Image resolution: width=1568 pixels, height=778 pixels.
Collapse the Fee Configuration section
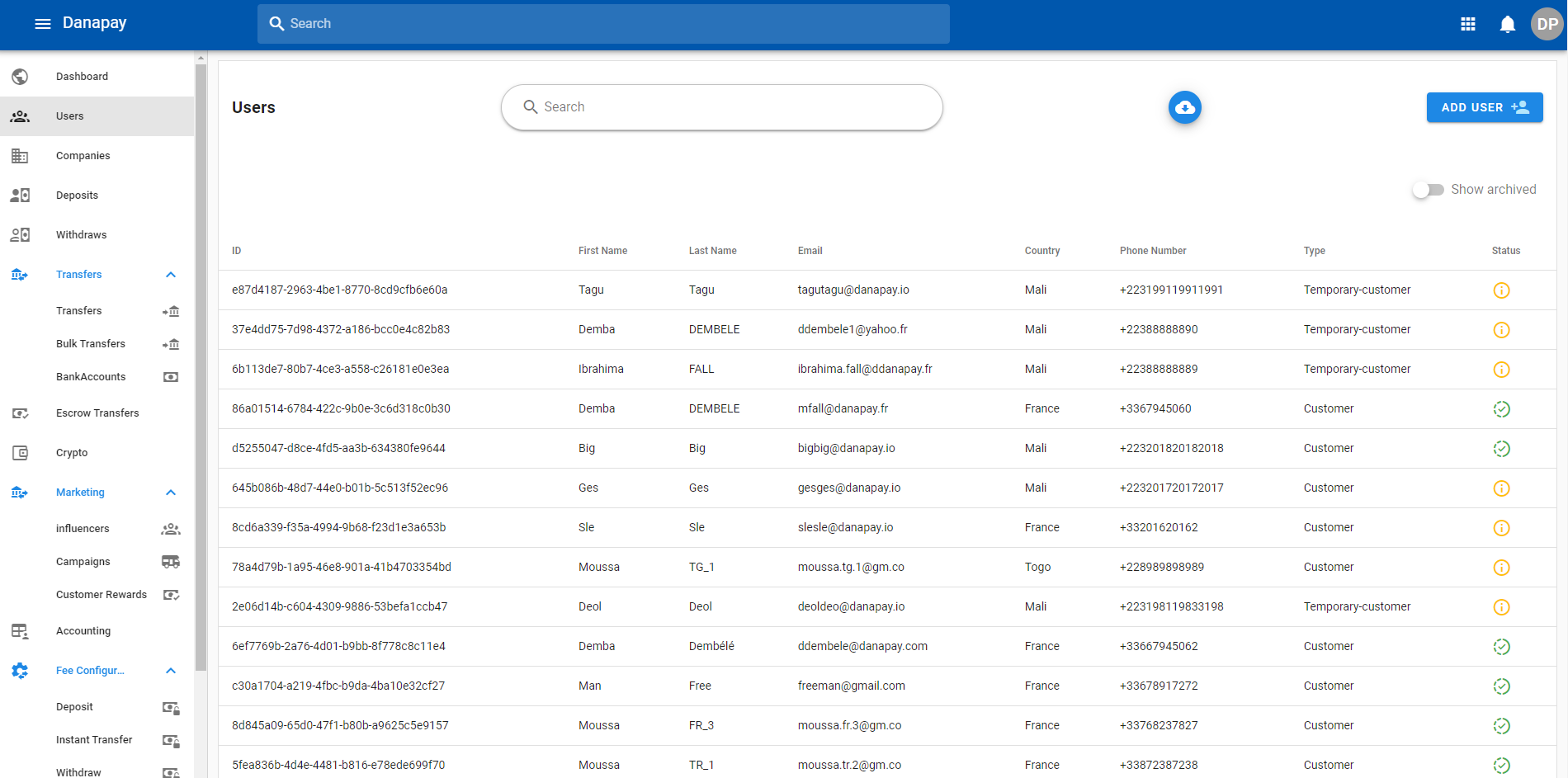click(171, 671)
